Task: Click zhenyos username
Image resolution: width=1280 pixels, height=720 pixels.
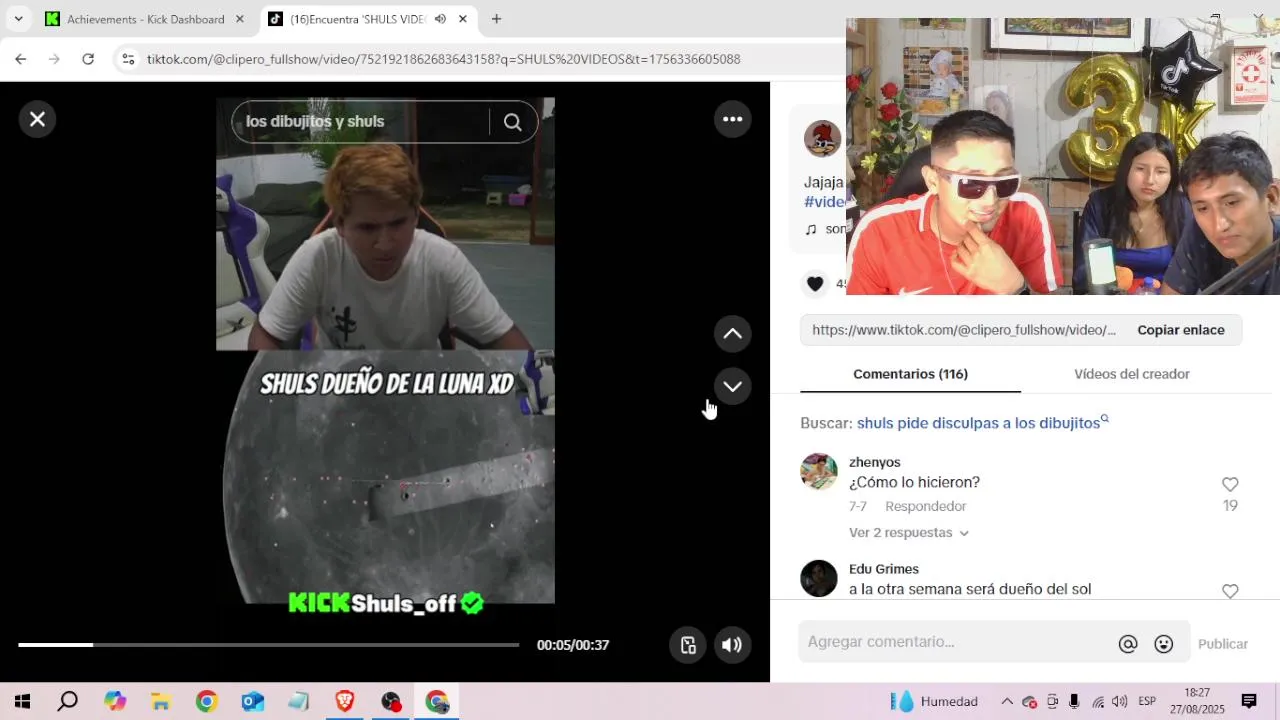Action: [x=875, y=462]
